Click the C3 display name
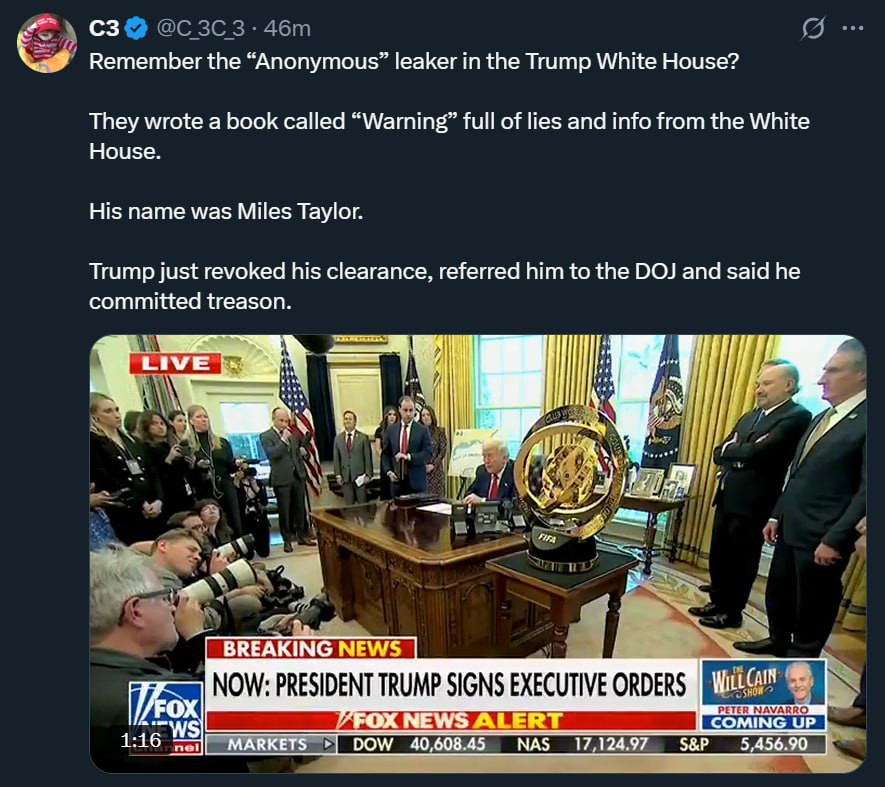The image size is (885, 787). (104, 28)
